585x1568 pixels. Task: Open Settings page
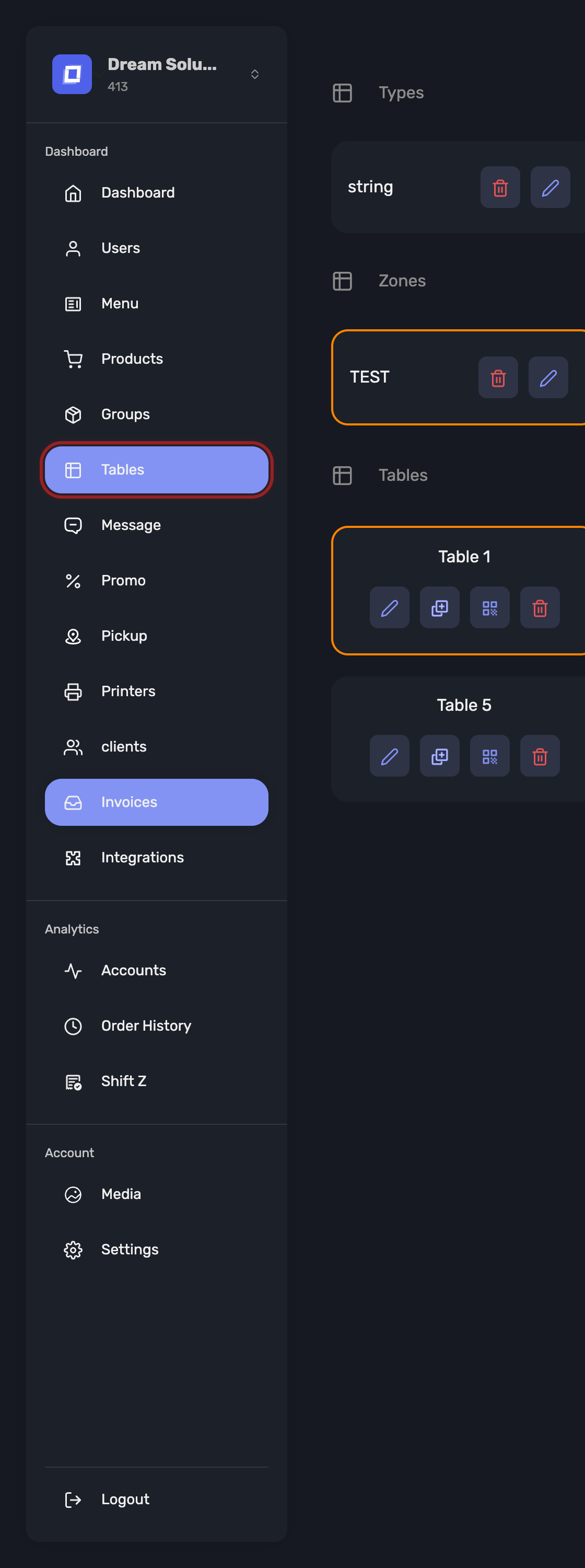[x=156, y=1250]
